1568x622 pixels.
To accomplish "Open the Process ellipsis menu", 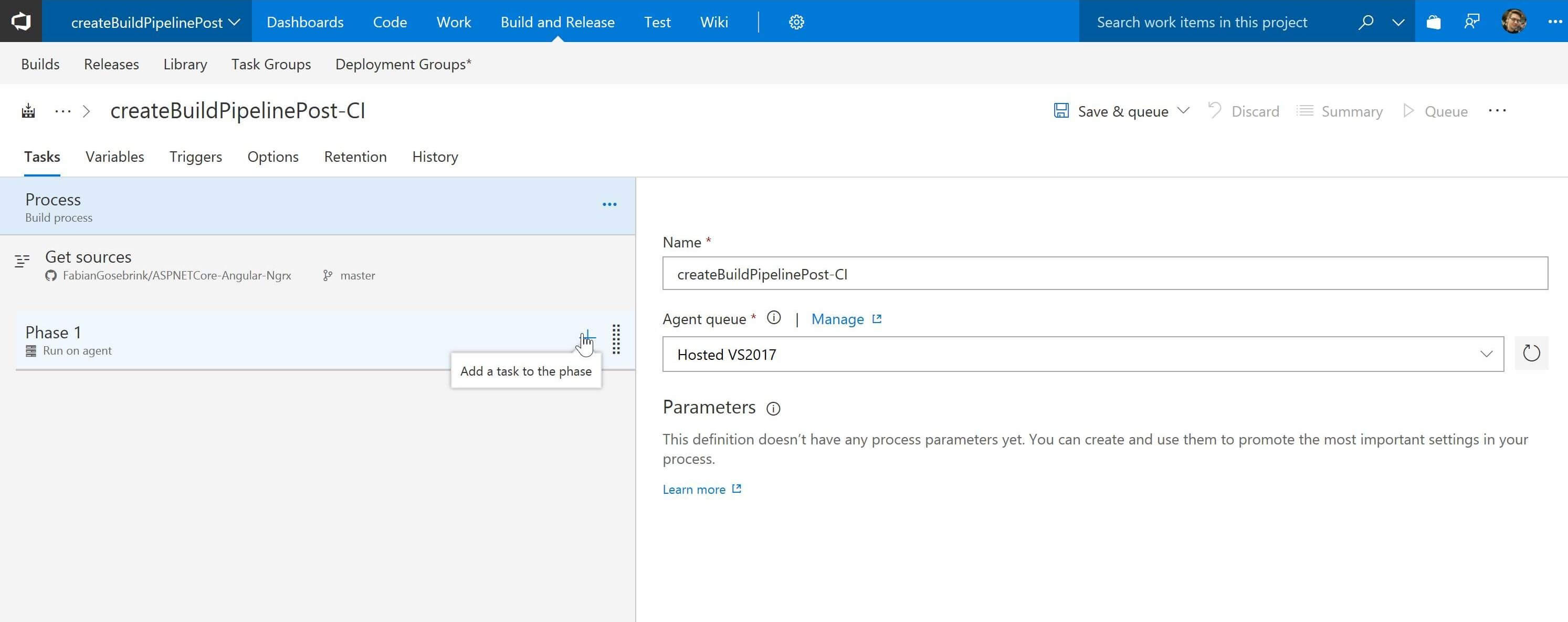I will 609,205.
